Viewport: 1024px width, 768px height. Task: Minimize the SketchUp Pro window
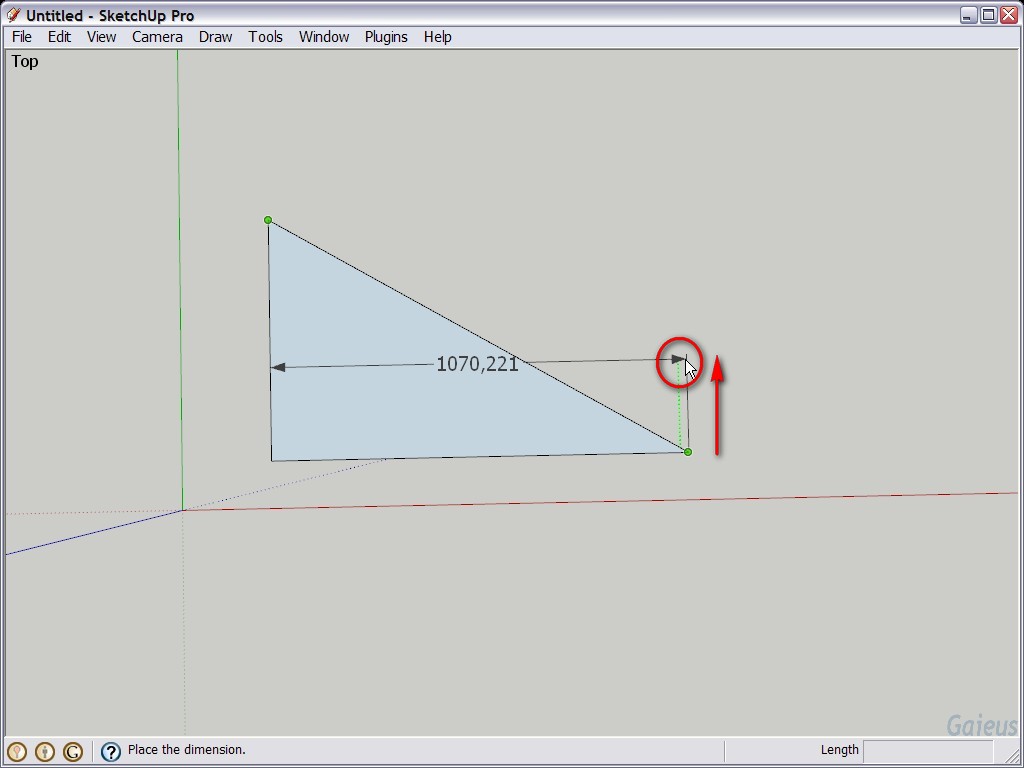968,15
